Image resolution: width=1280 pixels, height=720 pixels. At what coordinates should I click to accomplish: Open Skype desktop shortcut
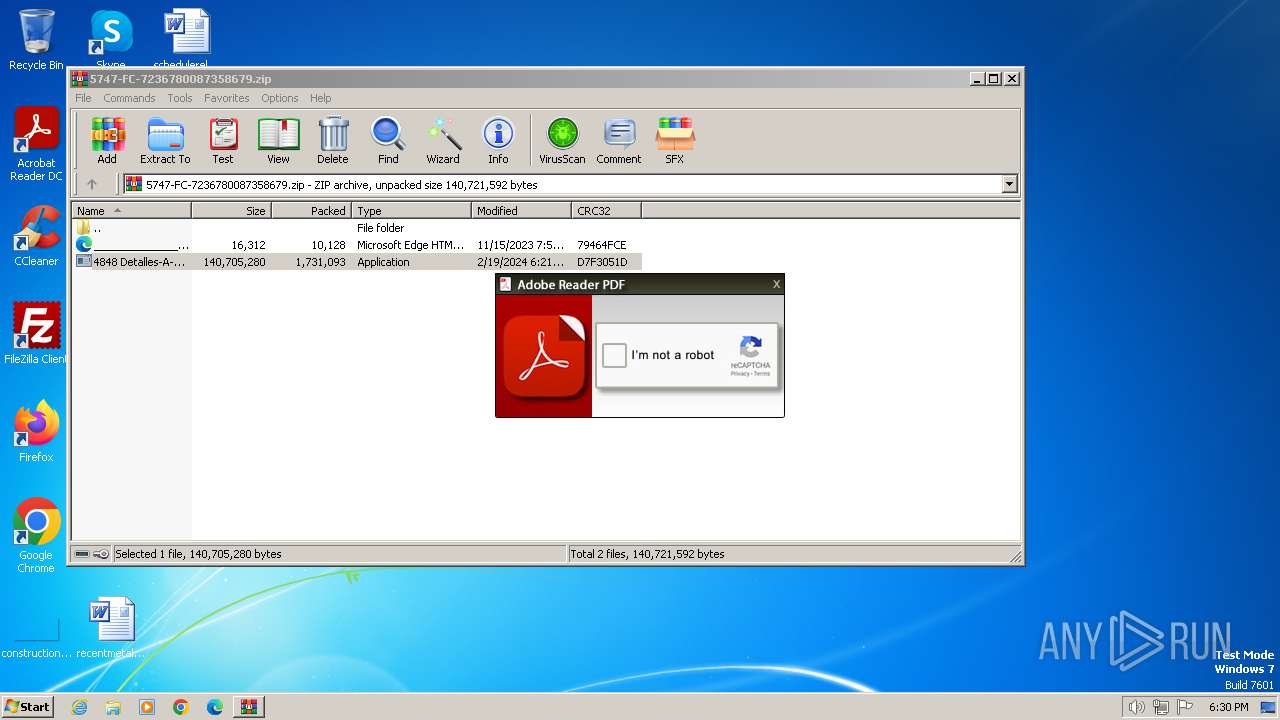click(111, 39)
